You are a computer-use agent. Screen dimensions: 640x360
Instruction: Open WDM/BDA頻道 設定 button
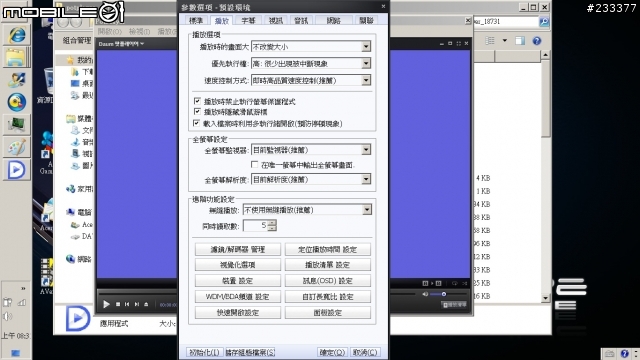pos(238,297)
